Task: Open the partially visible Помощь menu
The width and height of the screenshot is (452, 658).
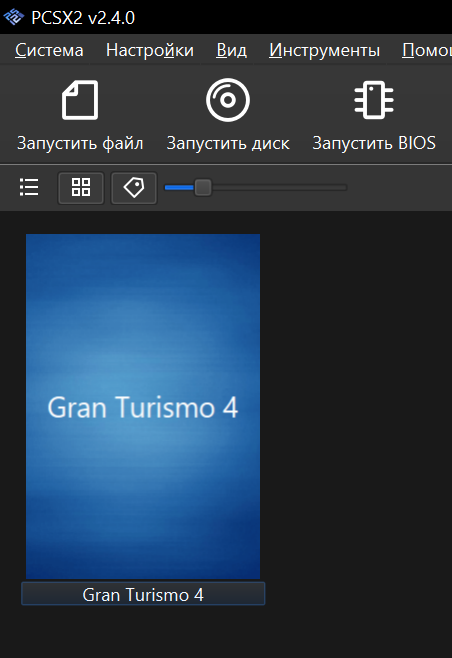Action: pos(426,50)
